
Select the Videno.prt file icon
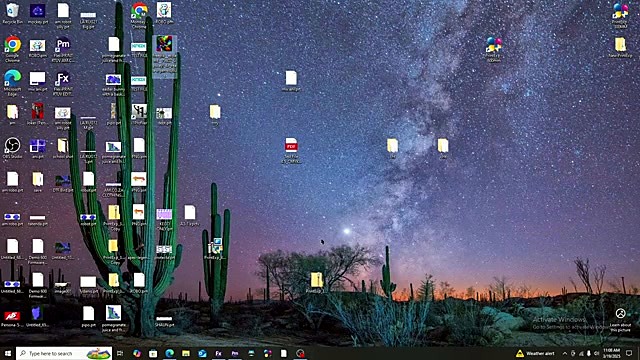coord(88,284)
